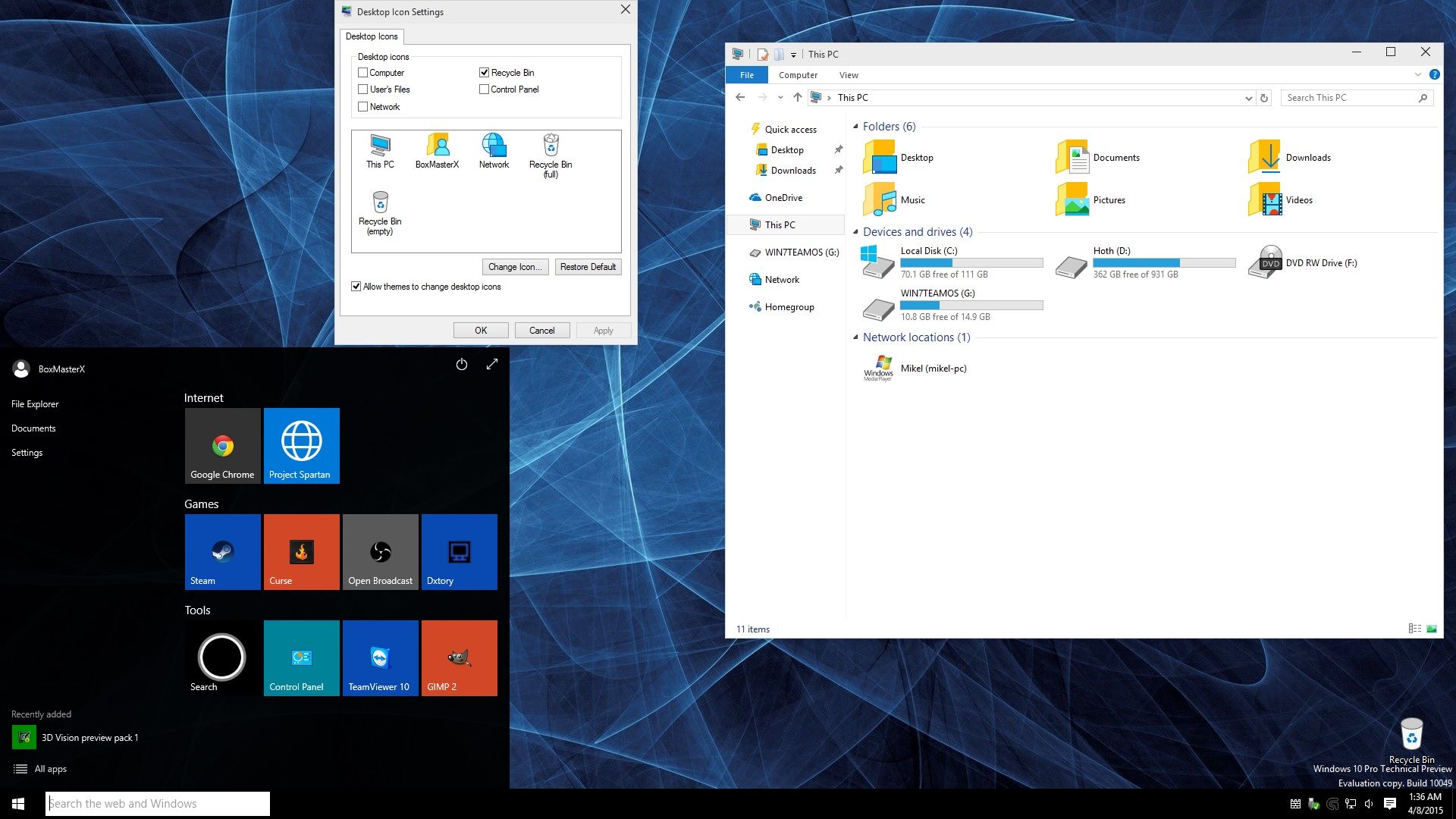Open the File menu in File Explorer

coord(746,74)
